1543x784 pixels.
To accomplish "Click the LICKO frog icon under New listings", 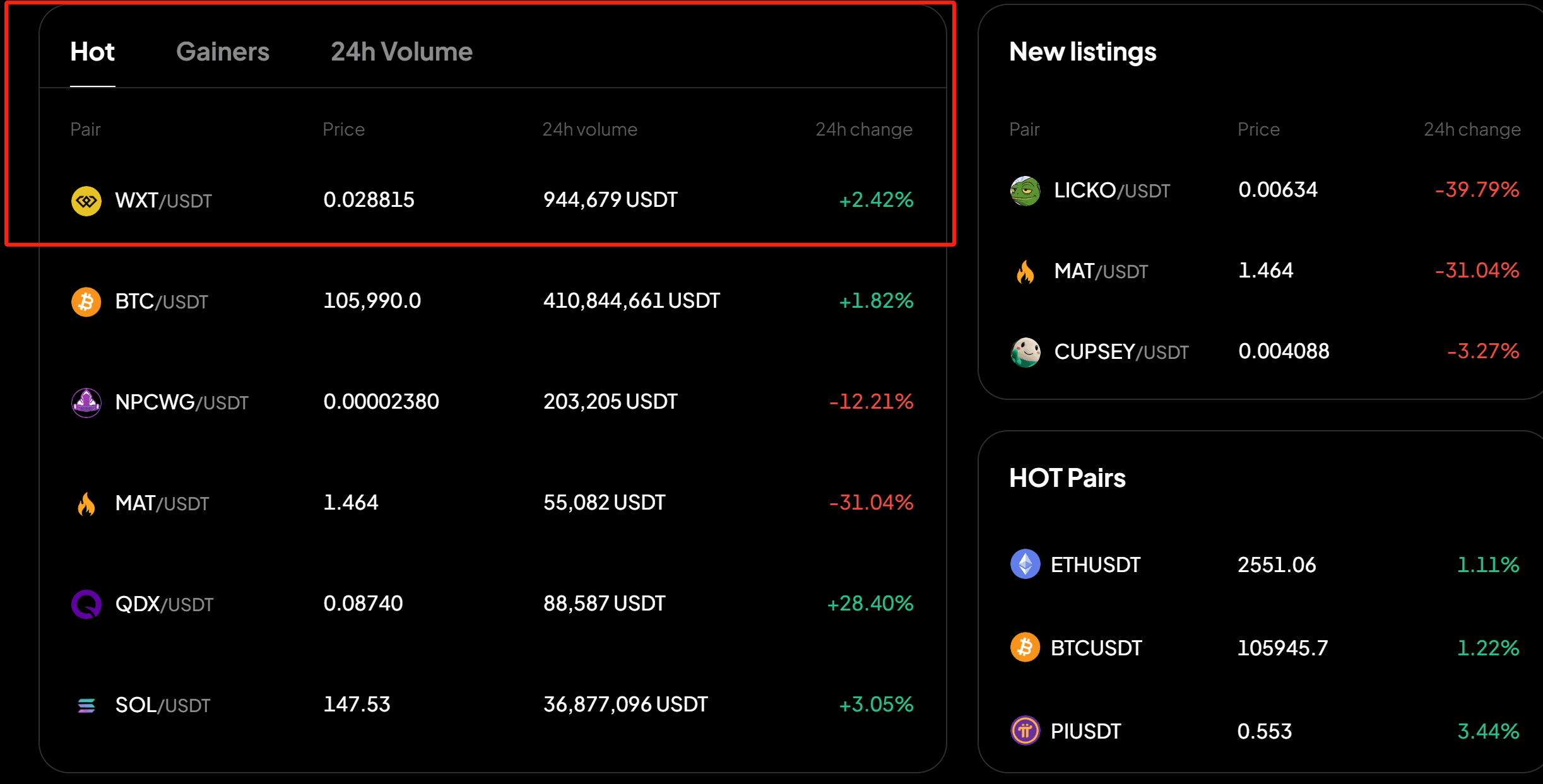I will click(x=1026, y=190).
